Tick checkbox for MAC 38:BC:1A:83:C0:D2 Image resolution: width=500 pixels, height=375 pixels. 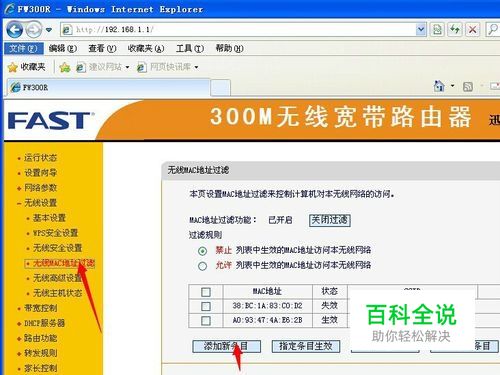206,306
